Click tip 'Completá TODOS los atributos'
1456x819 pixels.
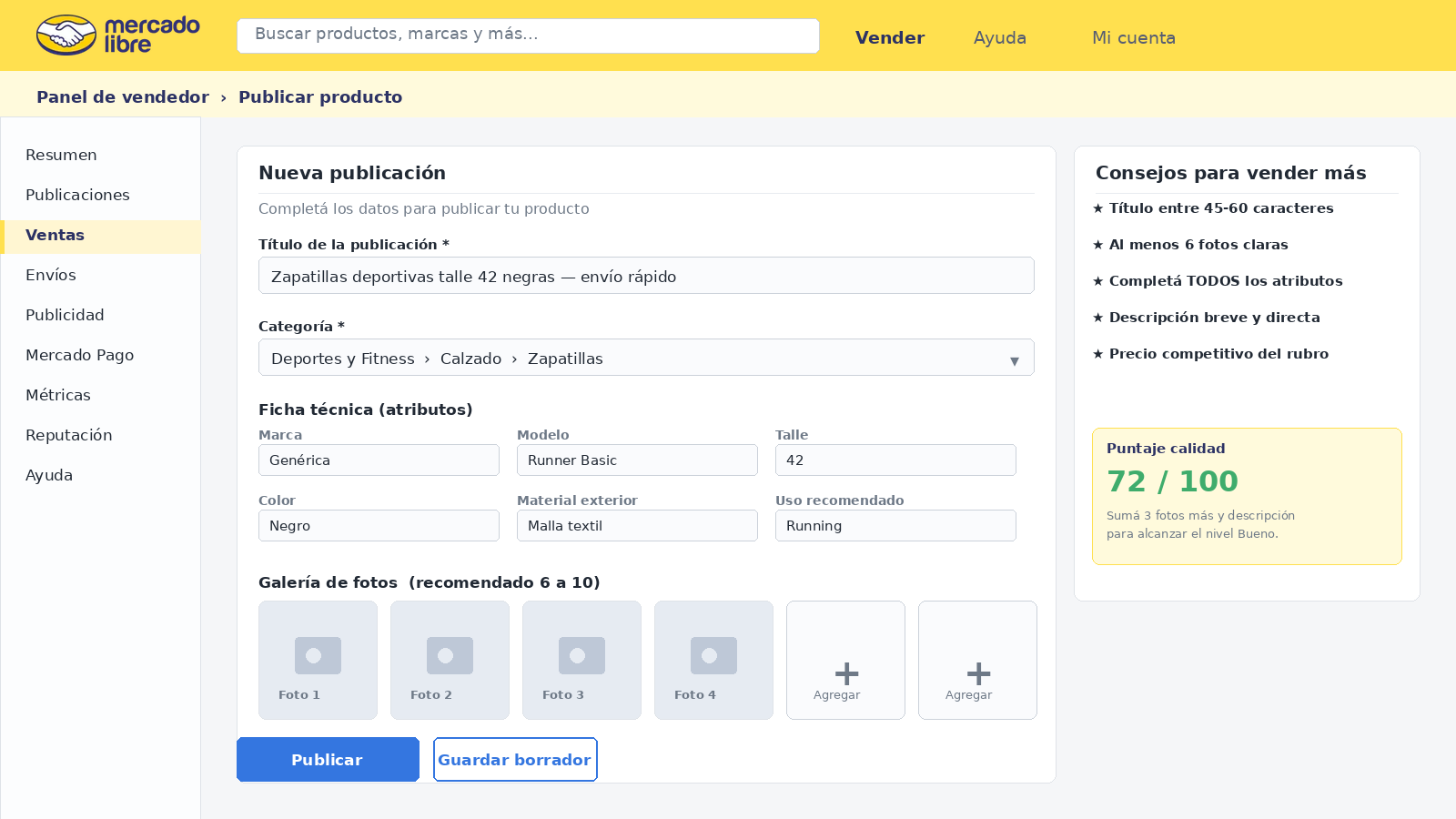(x=1218, y=280)
